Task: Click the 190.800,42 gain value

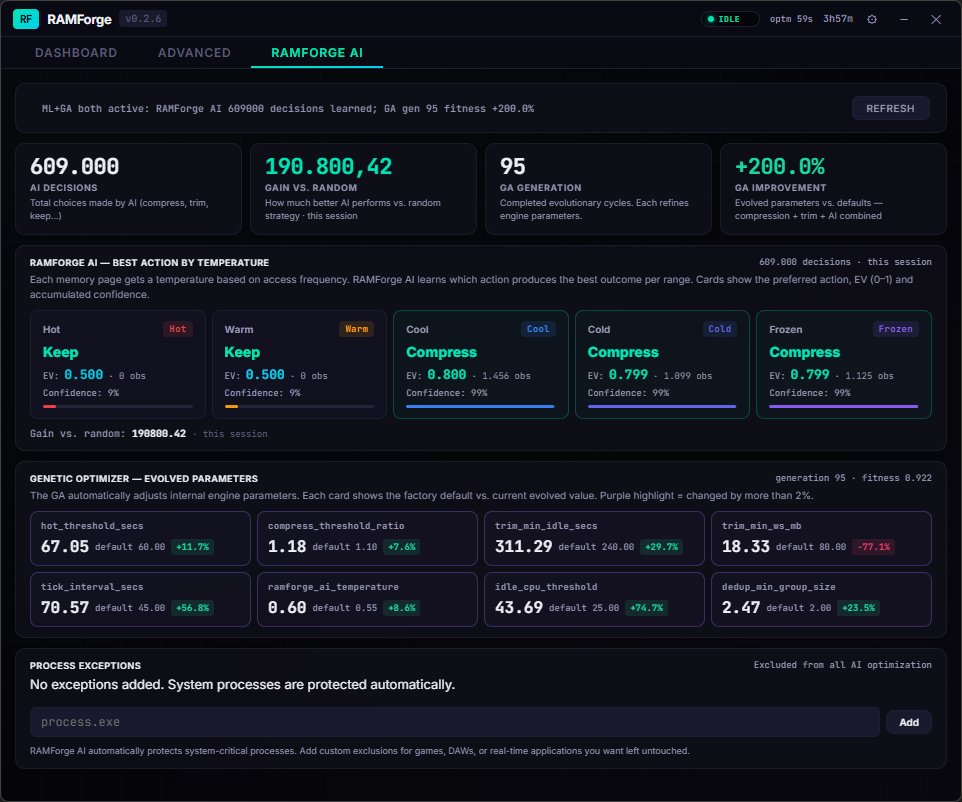Action: tap(328, 166)
